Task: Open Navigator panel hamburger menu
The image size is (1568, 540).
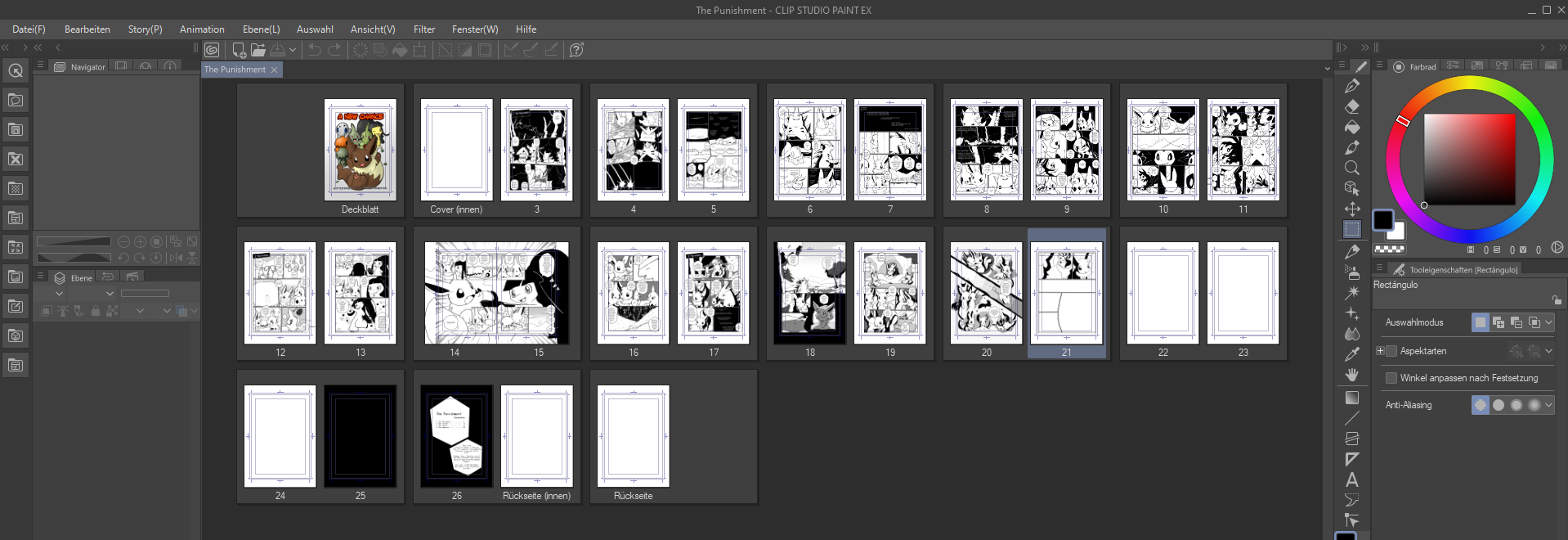Action: (x=40, y=65)
